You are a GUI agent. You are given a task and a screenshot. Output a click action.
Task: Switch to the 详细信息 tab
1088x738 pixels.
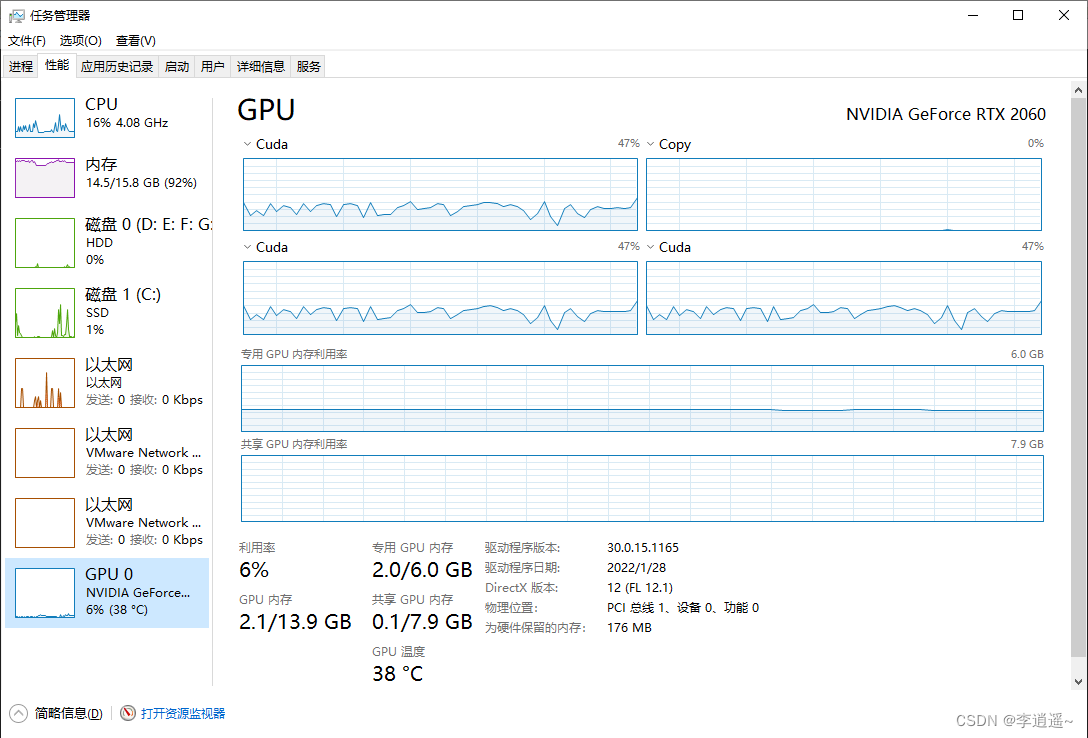click(x=260, y=67)
